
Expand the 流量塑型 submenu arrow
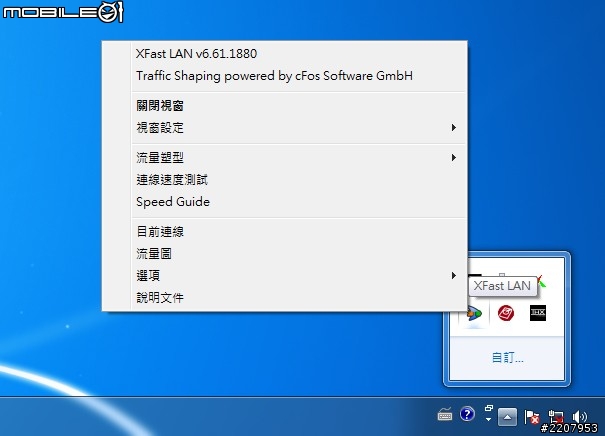(x=454, y=157)
